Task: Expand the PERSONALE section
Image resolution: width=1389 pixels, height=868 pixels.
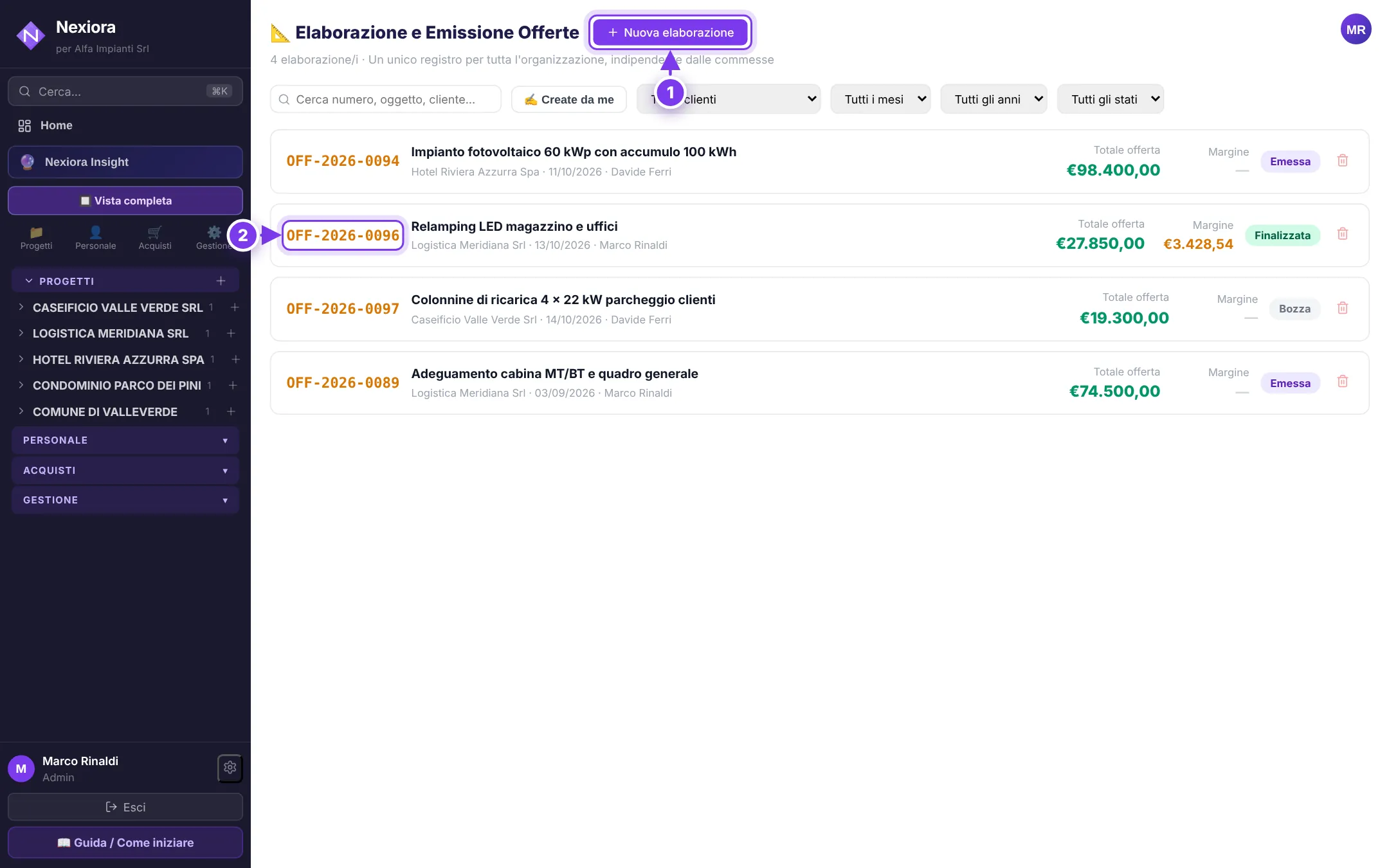Action: 125,440
